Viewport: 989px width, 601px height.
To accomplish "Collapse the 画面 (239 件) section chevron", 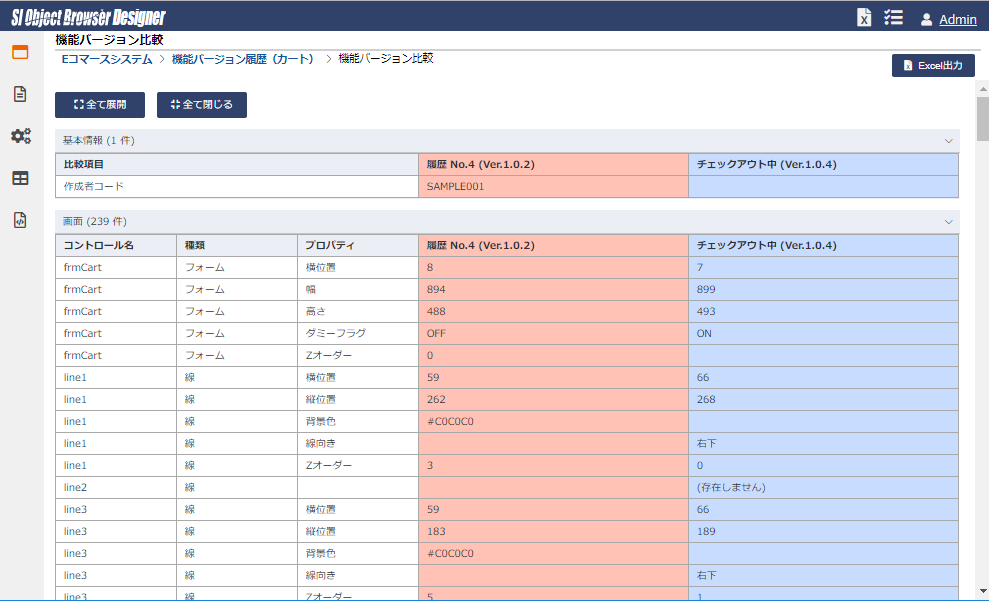I will pos(948,221).
